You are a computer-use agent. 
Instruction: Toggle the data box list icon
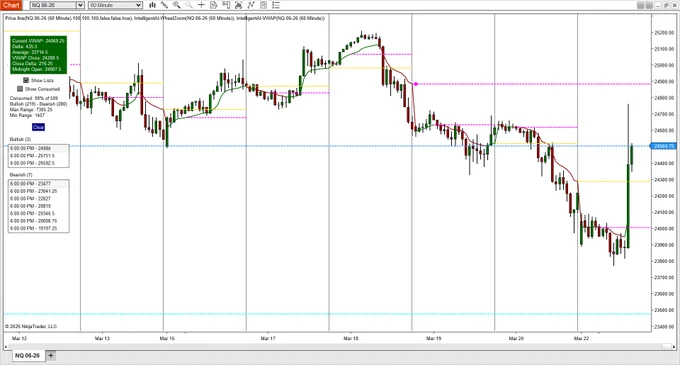tap(275, 5)
